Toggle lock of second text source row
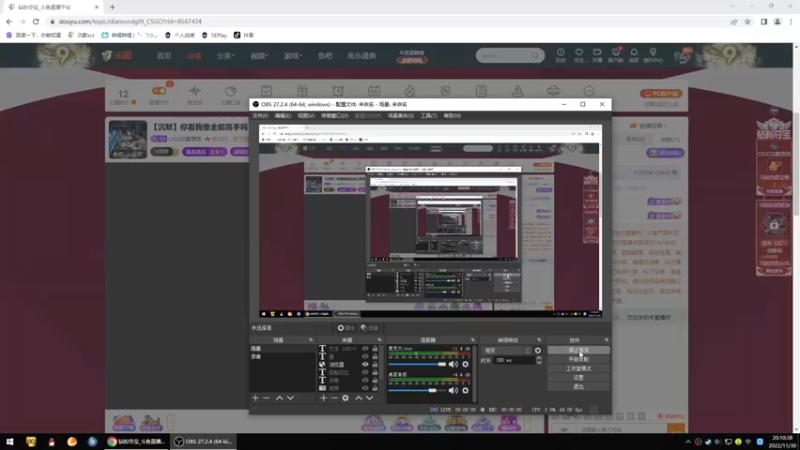Screen dimensions: 800x450 (x=375, y=357)
